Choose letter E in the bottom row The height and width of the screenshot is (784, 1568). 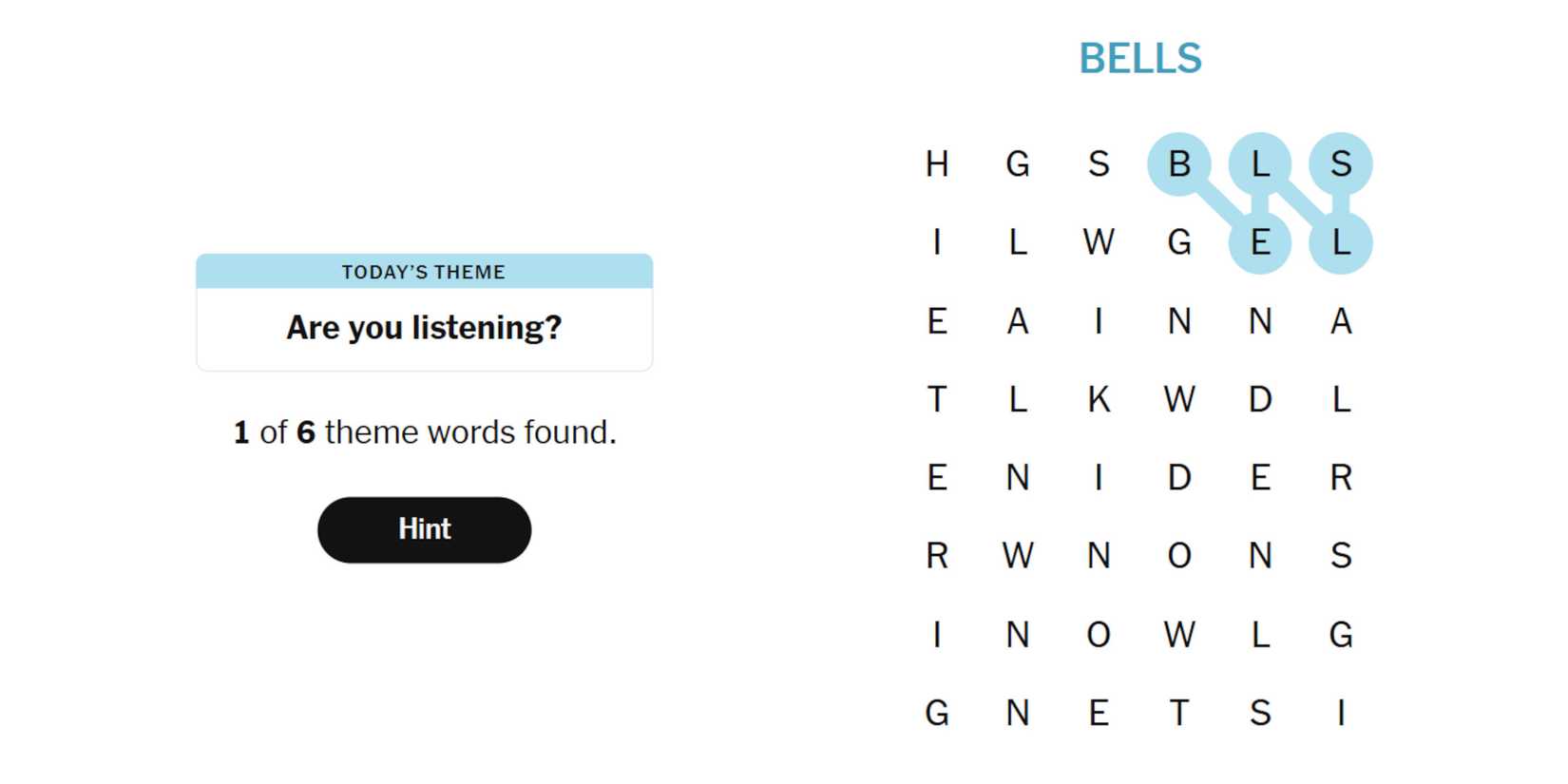1099,713
